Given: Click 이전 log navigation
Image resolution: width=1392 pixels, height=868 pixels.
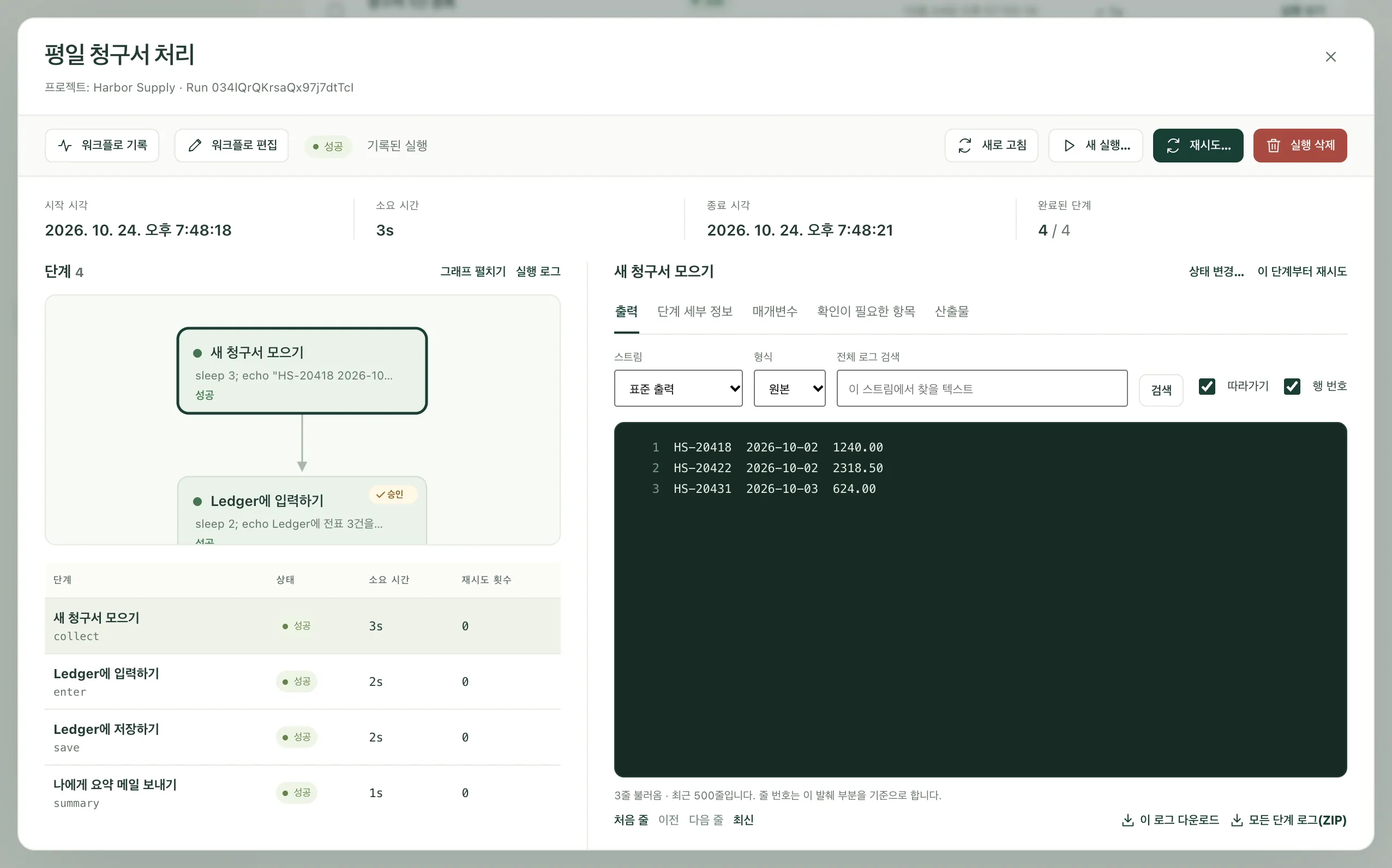Looking at the screenshot, I should [668, 820].
